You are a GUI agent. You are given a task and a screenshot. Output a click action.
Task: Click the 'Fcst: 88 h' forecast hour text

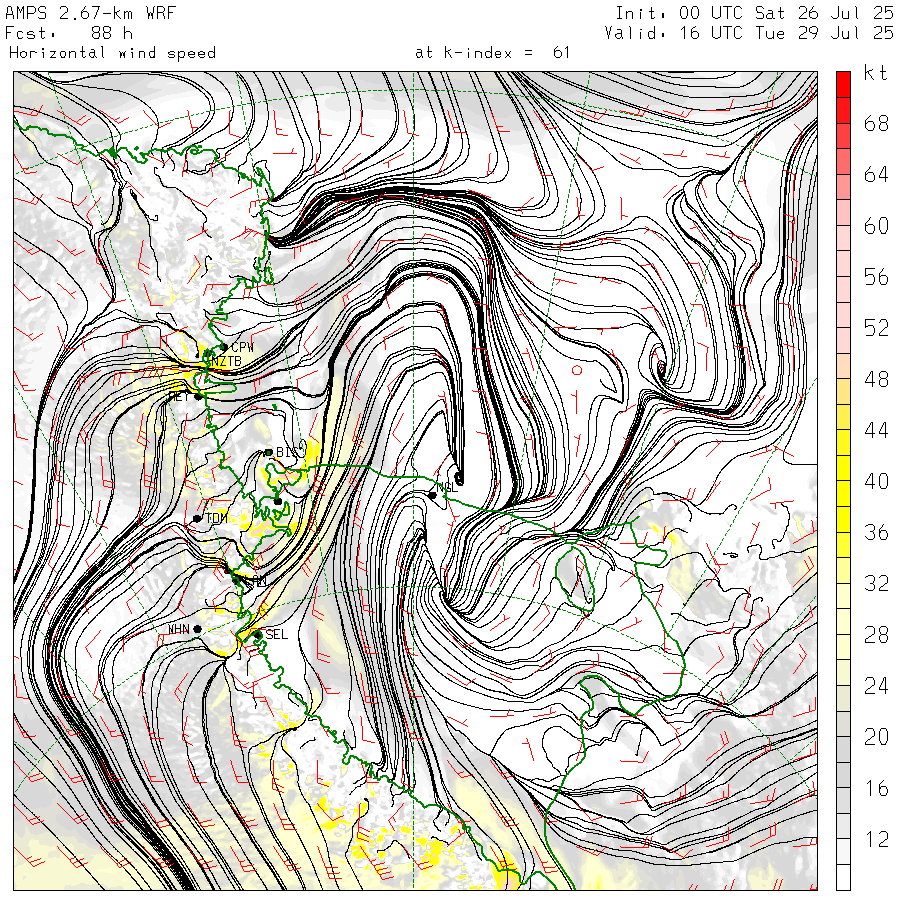click(x=69, y=33)
